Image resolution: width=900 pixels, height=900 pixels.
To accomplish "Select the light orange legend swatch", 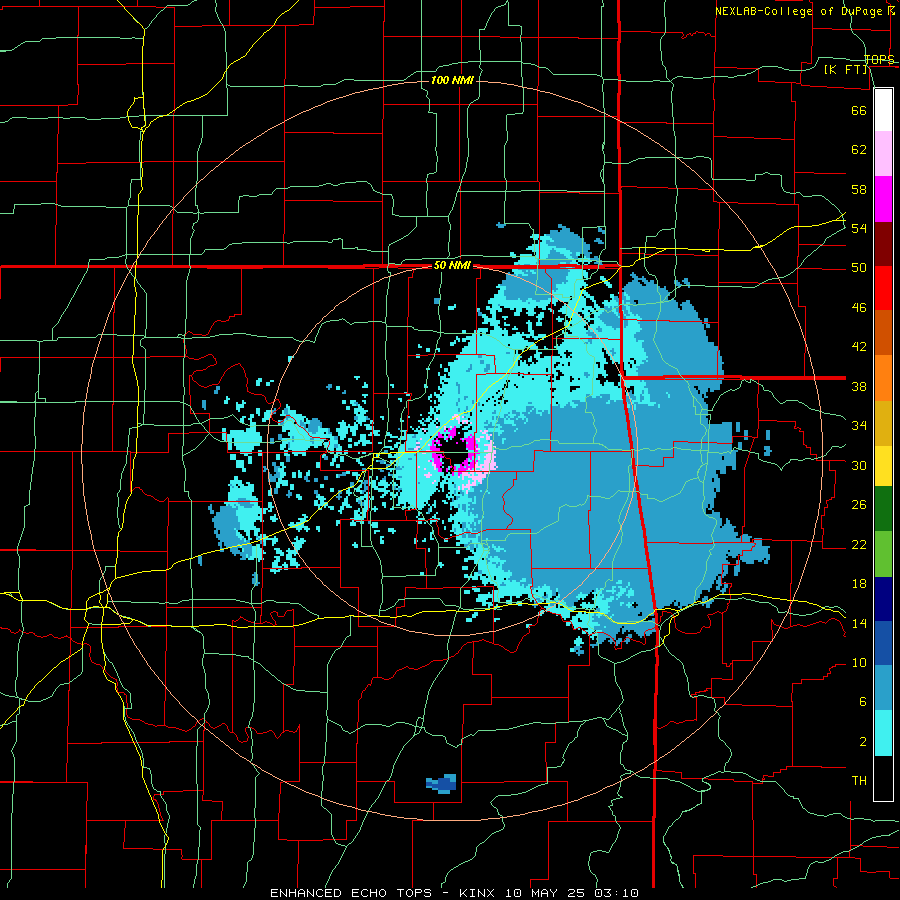I will (x=883, y=378).
